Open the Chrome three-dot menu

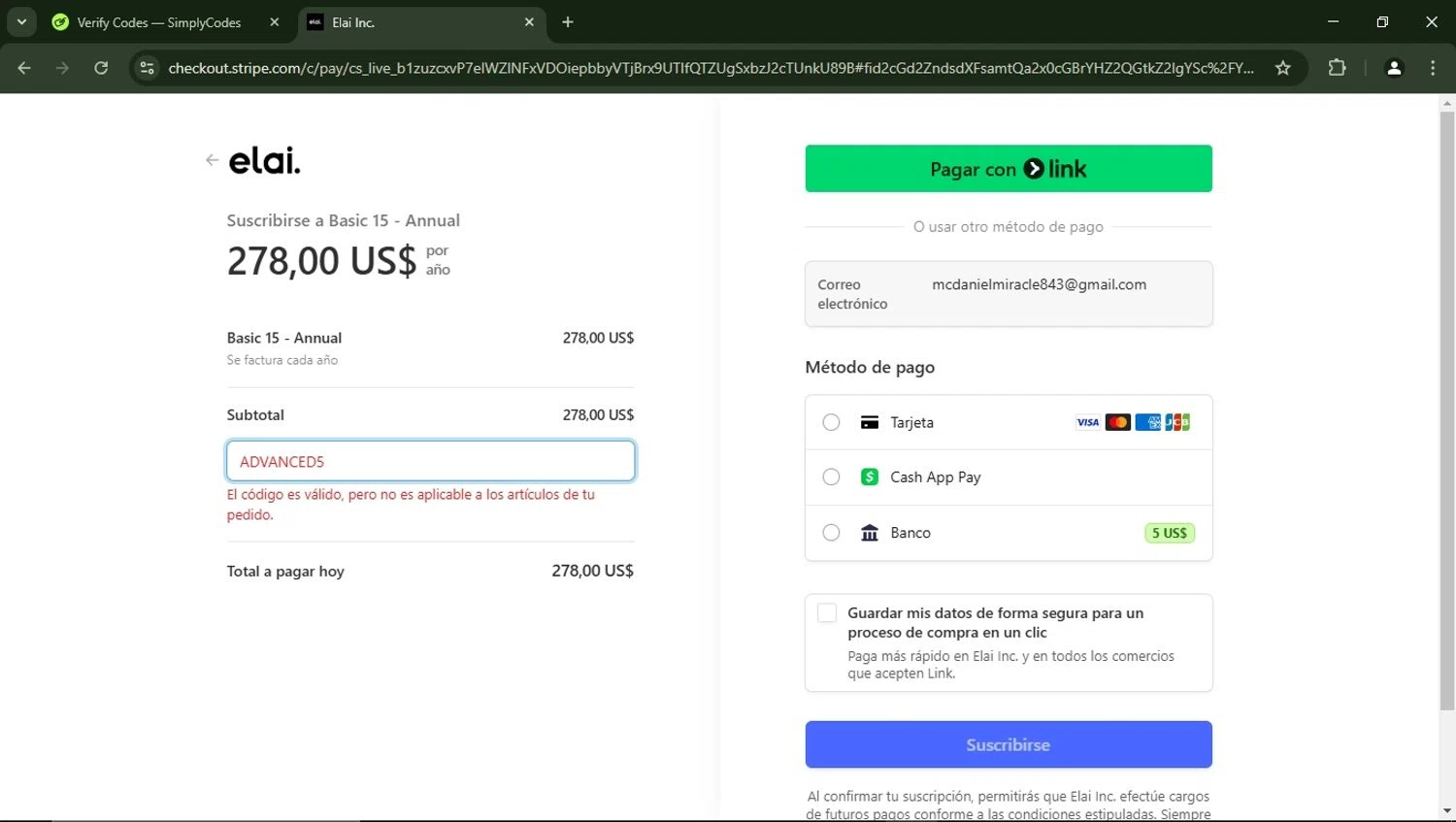pos(1433,68)
